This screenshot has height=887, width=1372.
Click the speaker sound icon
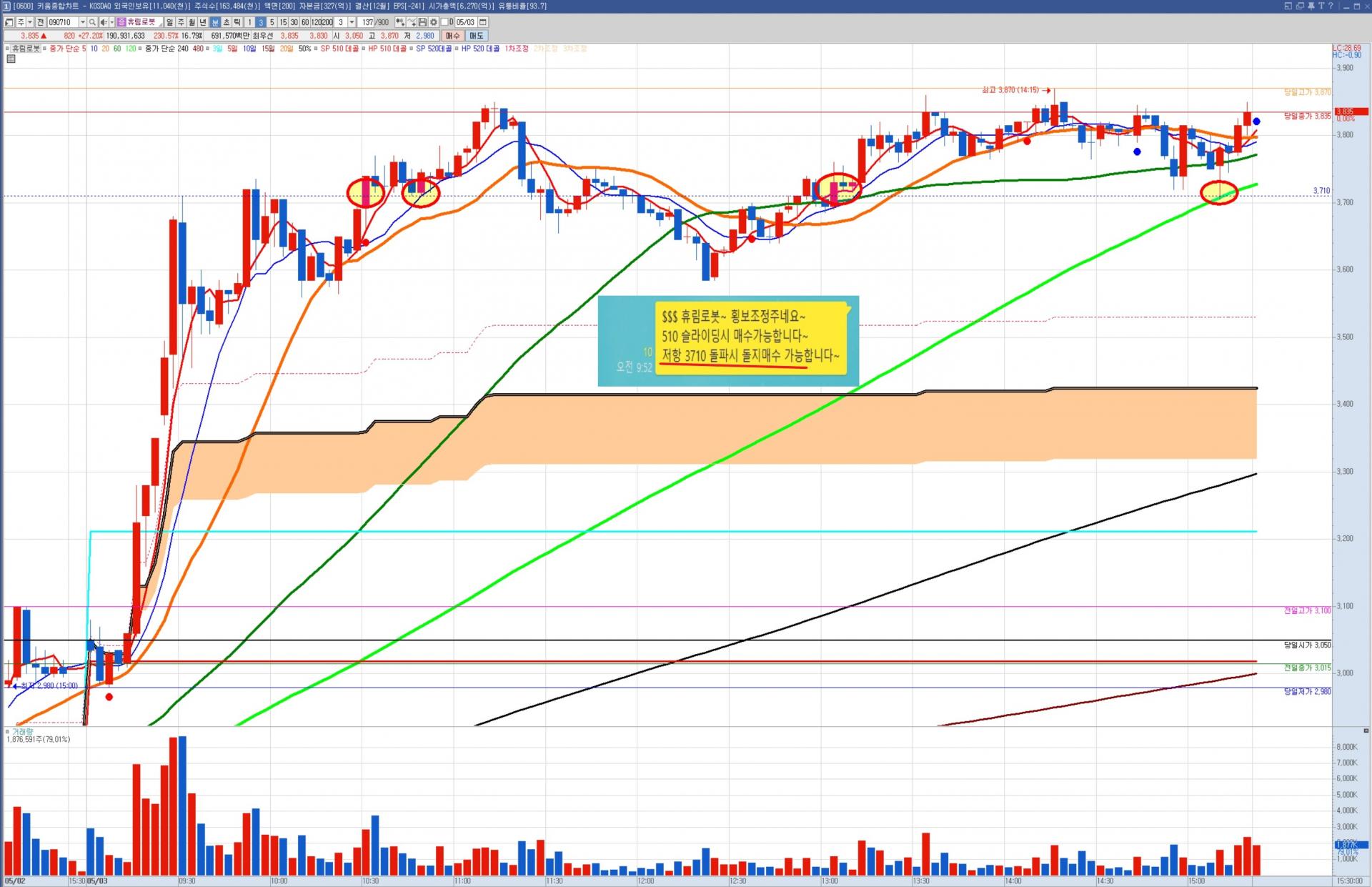(104, 22)
